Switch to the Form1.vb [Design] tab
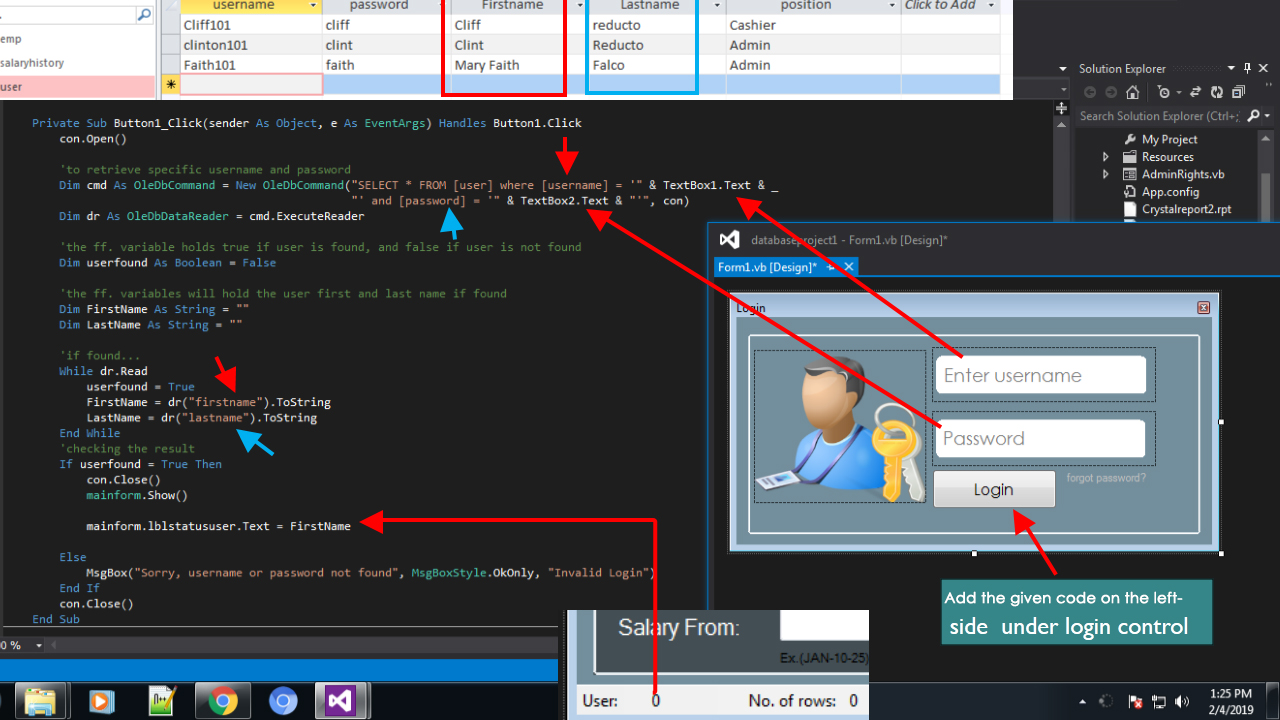This screenshot has width=1280, height=720. (766, 267)
